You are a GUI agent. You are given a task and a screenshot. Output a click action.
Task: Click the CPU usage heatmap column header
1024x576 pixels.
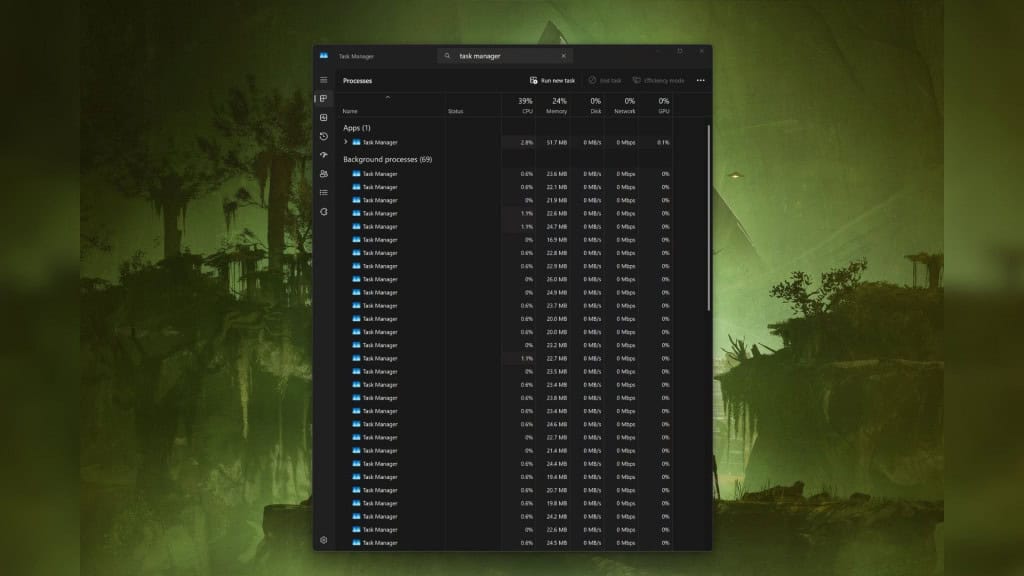(x=524, y=104)
